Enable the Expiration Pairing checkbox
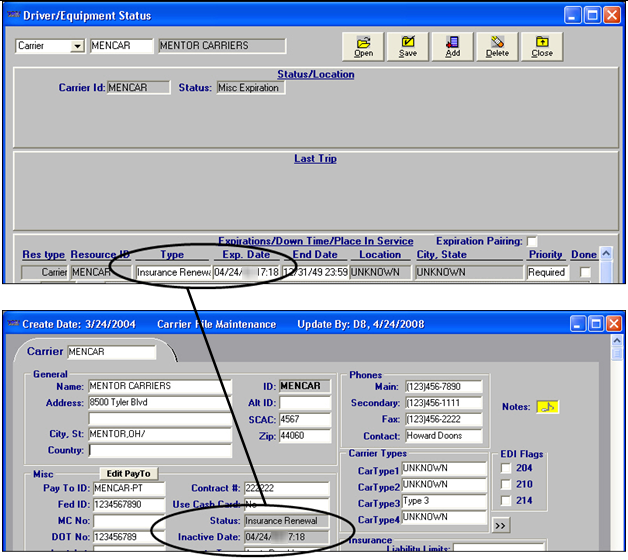 click(532, 241)
